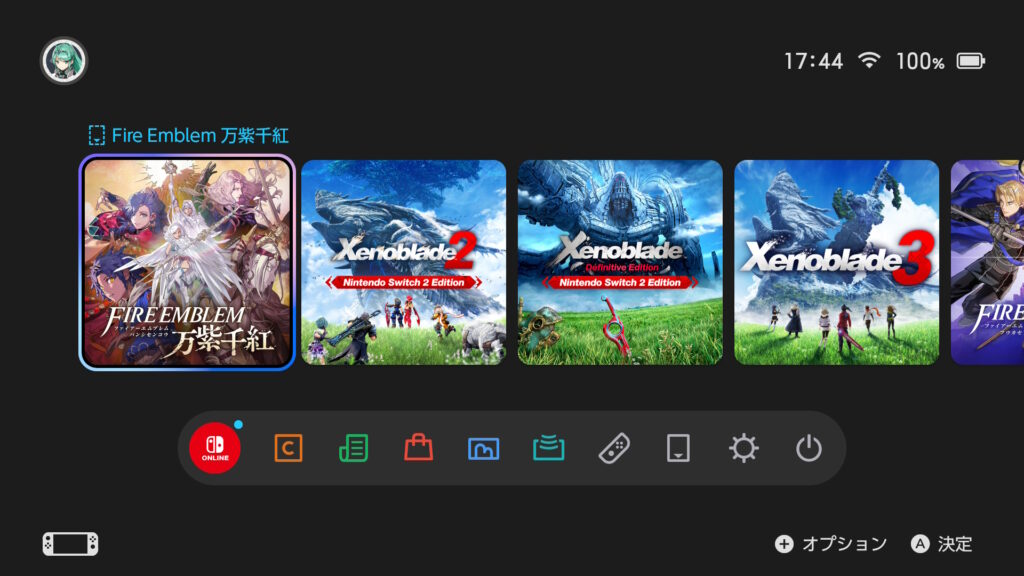Select the partially visible Fire Emblem tile
The height and width of the screenshot is (576, 1024).
pos(987,263)
